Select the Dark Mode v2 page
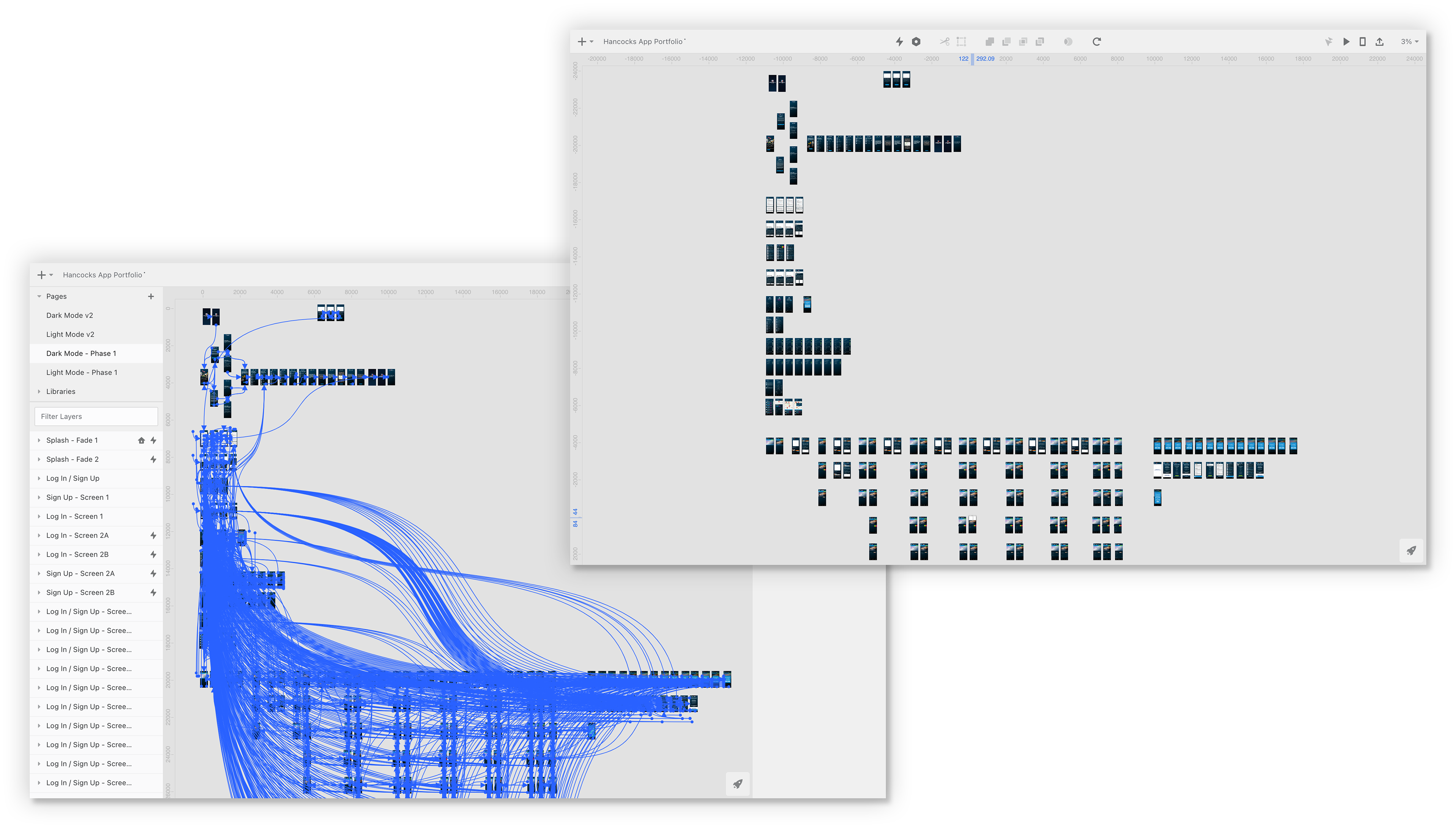Viewport: 1456px width, 828px height. pos(70,316)
